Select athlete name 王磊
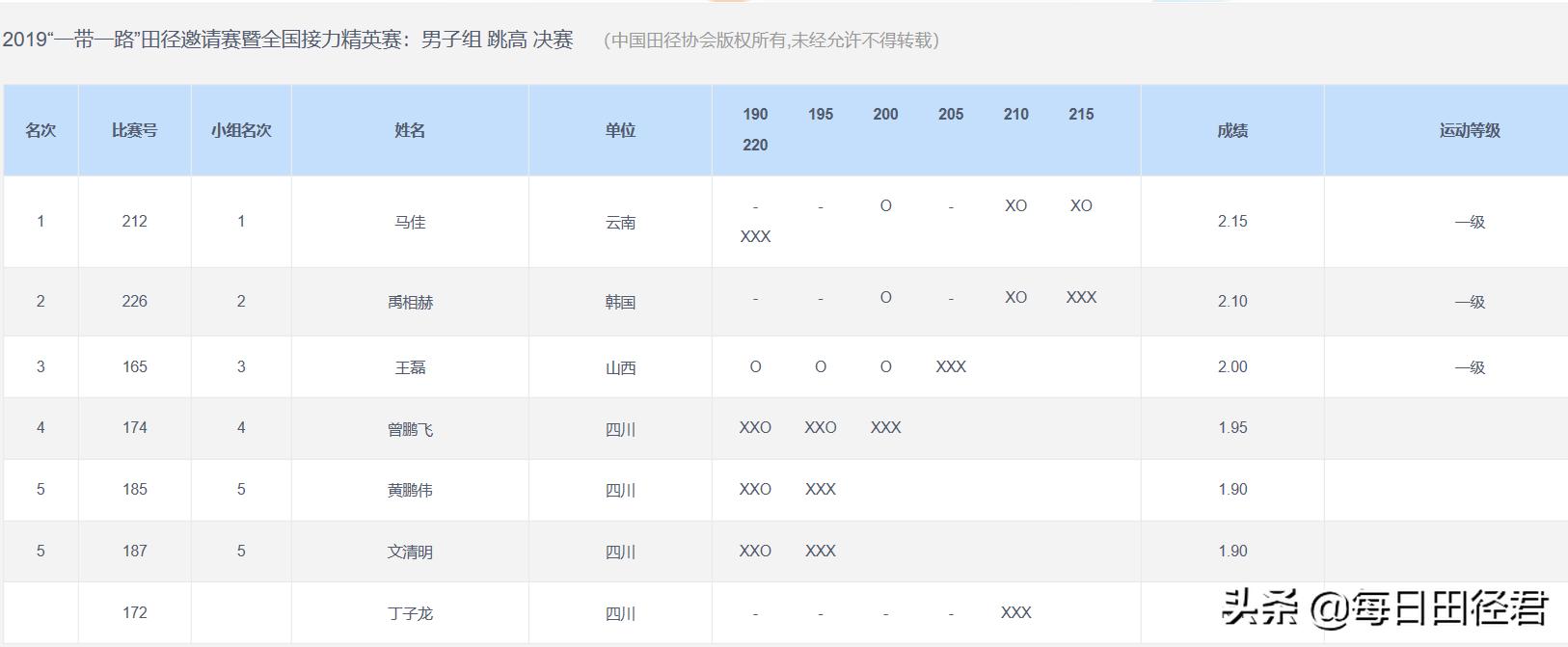This screenshot has width=1568, height=647. [x=410, y=367]
